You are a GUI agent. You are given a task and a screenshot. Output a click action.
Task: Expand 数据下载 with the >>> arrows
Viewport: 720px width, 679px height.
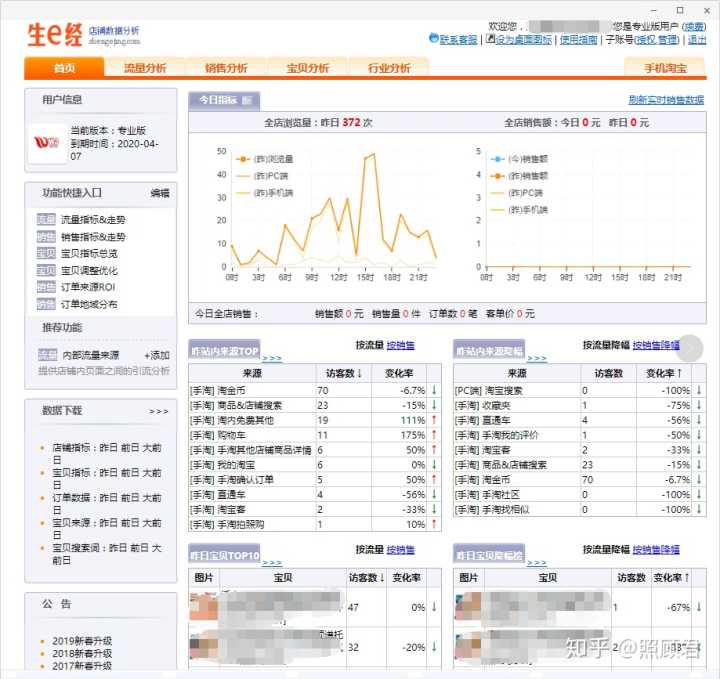159,411
